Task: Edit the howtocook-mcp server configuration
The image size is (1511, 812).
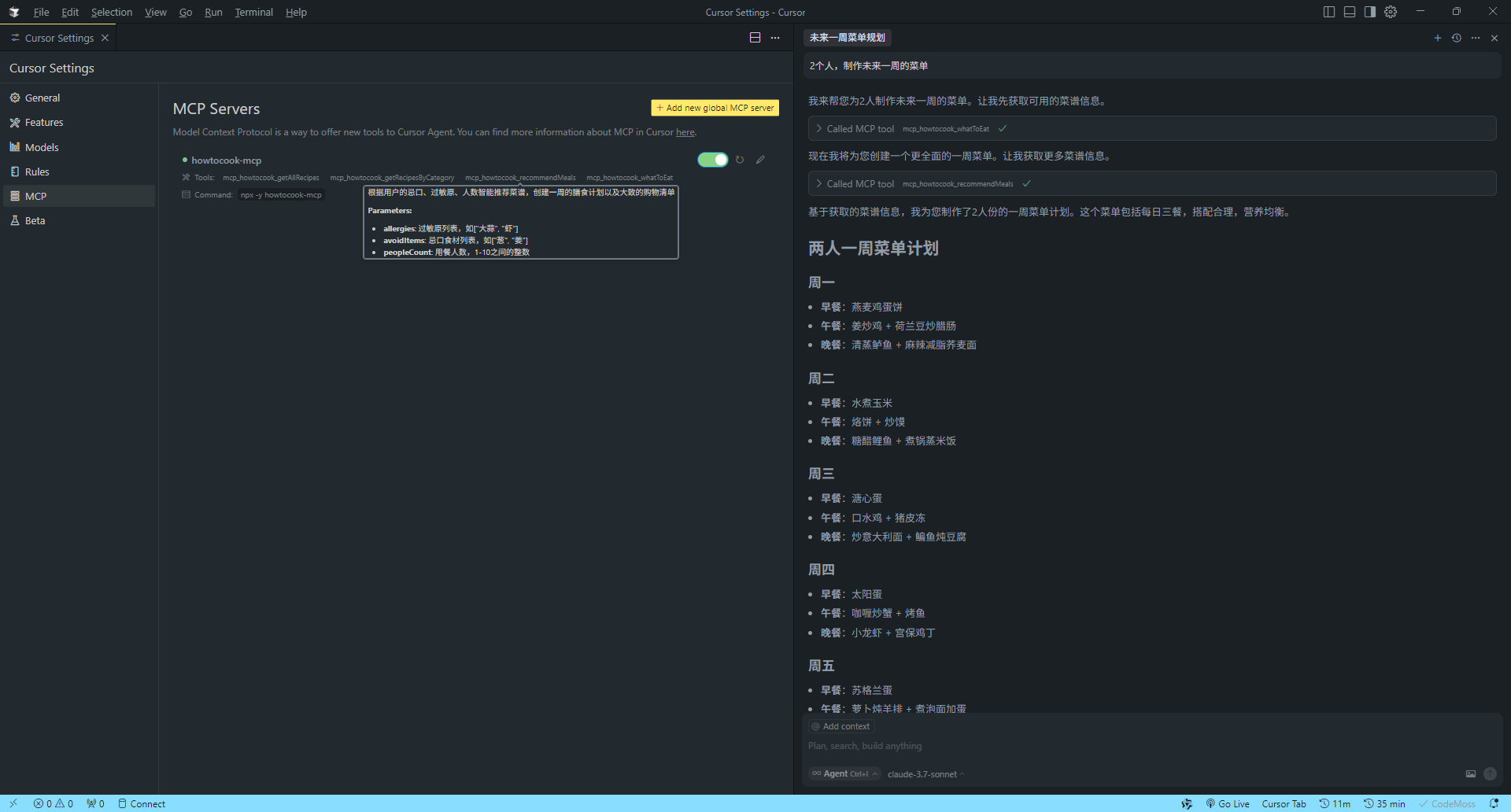Action: coord(760,160)
